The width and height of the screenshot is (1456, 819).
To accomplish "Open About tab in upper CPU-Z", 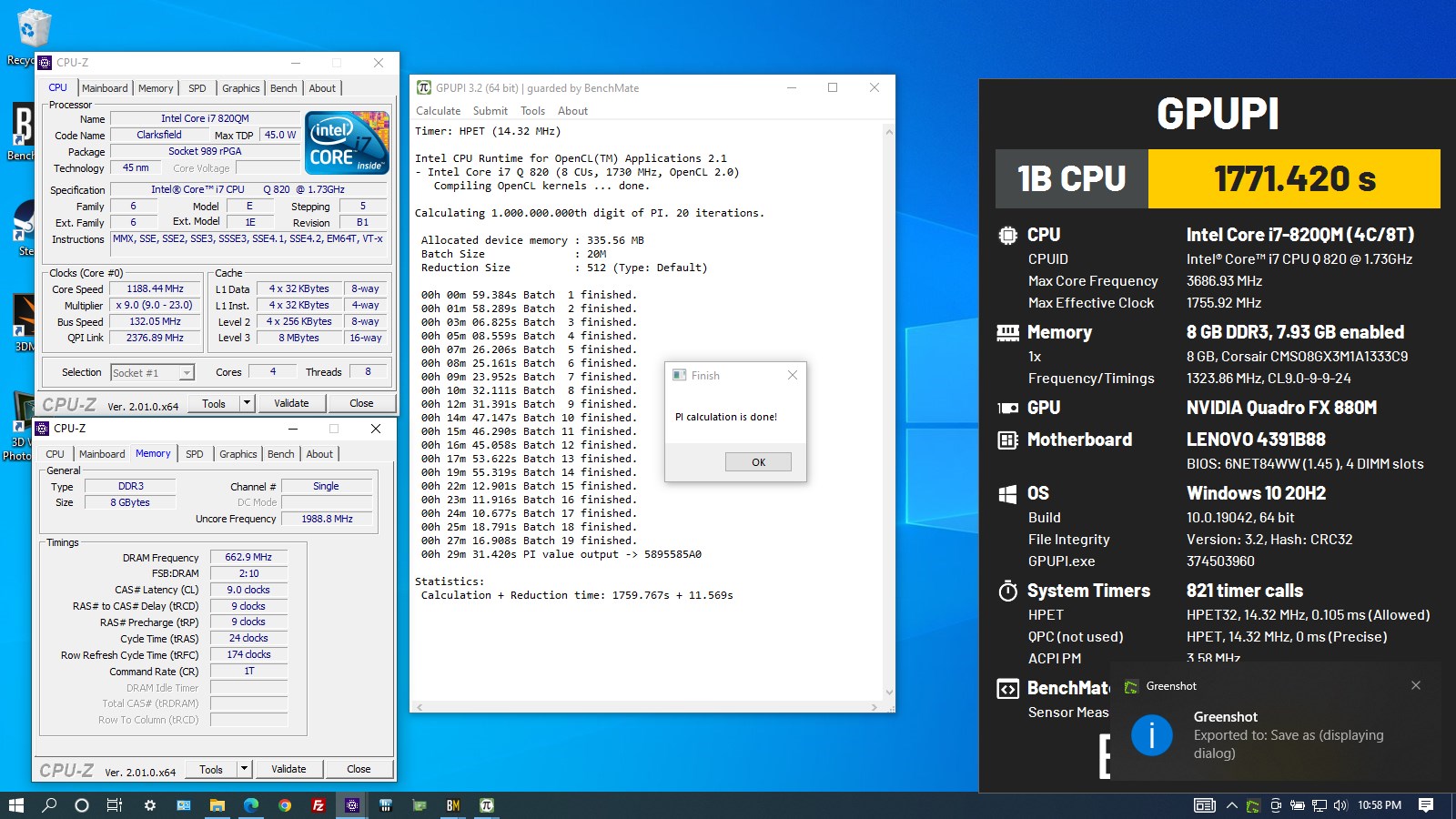I will (322, 88).
